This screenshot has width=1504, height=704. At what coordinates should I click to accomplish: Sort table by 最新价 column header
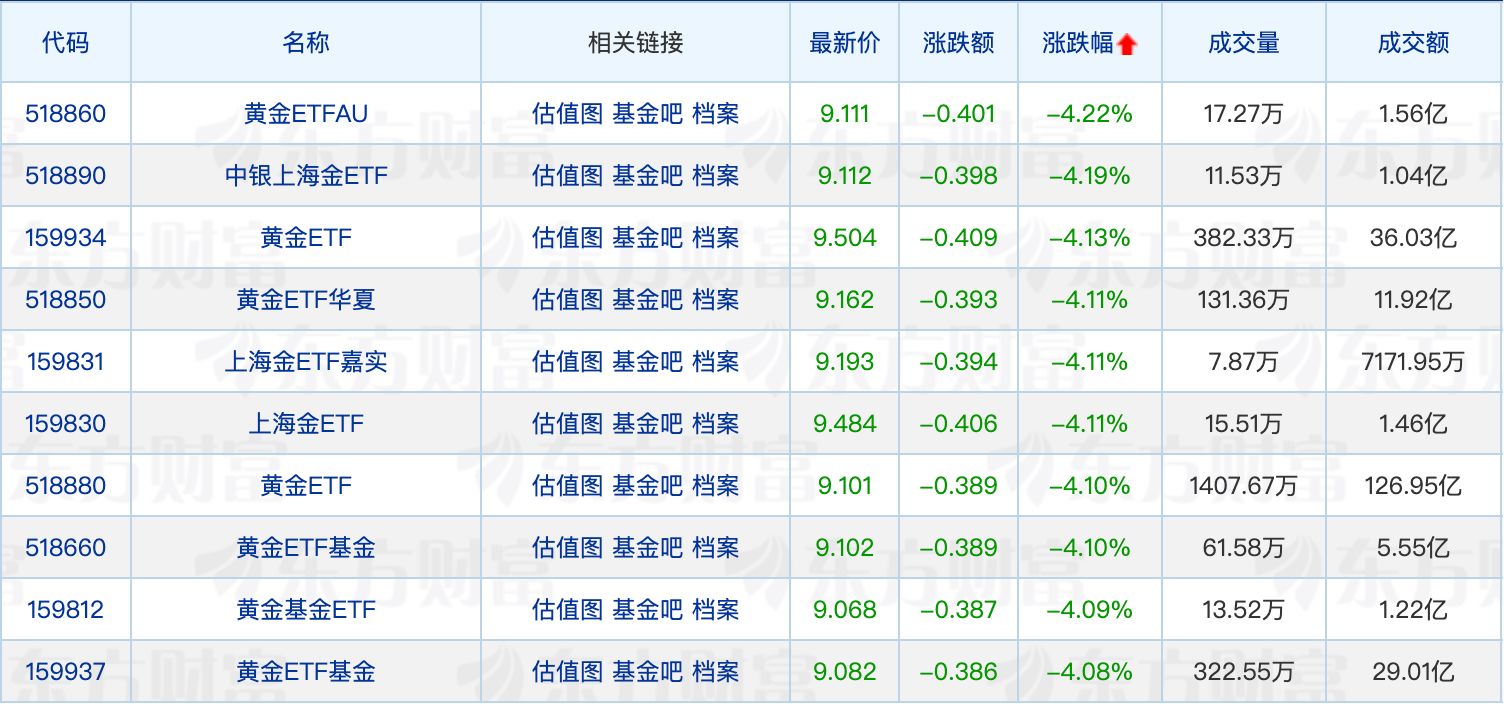pyautogui.click(x=844, y=43)
